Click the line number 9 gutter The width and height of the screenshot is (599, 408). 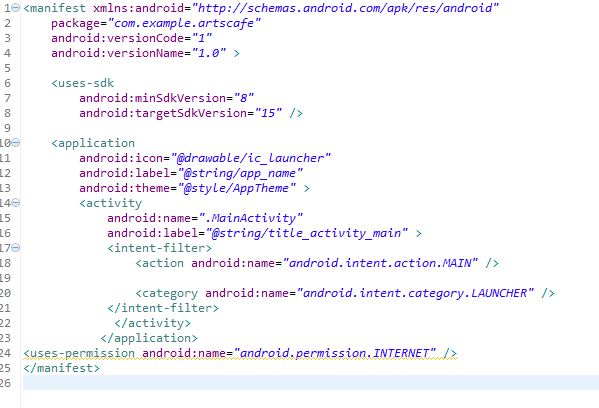(x=7, y=128)
